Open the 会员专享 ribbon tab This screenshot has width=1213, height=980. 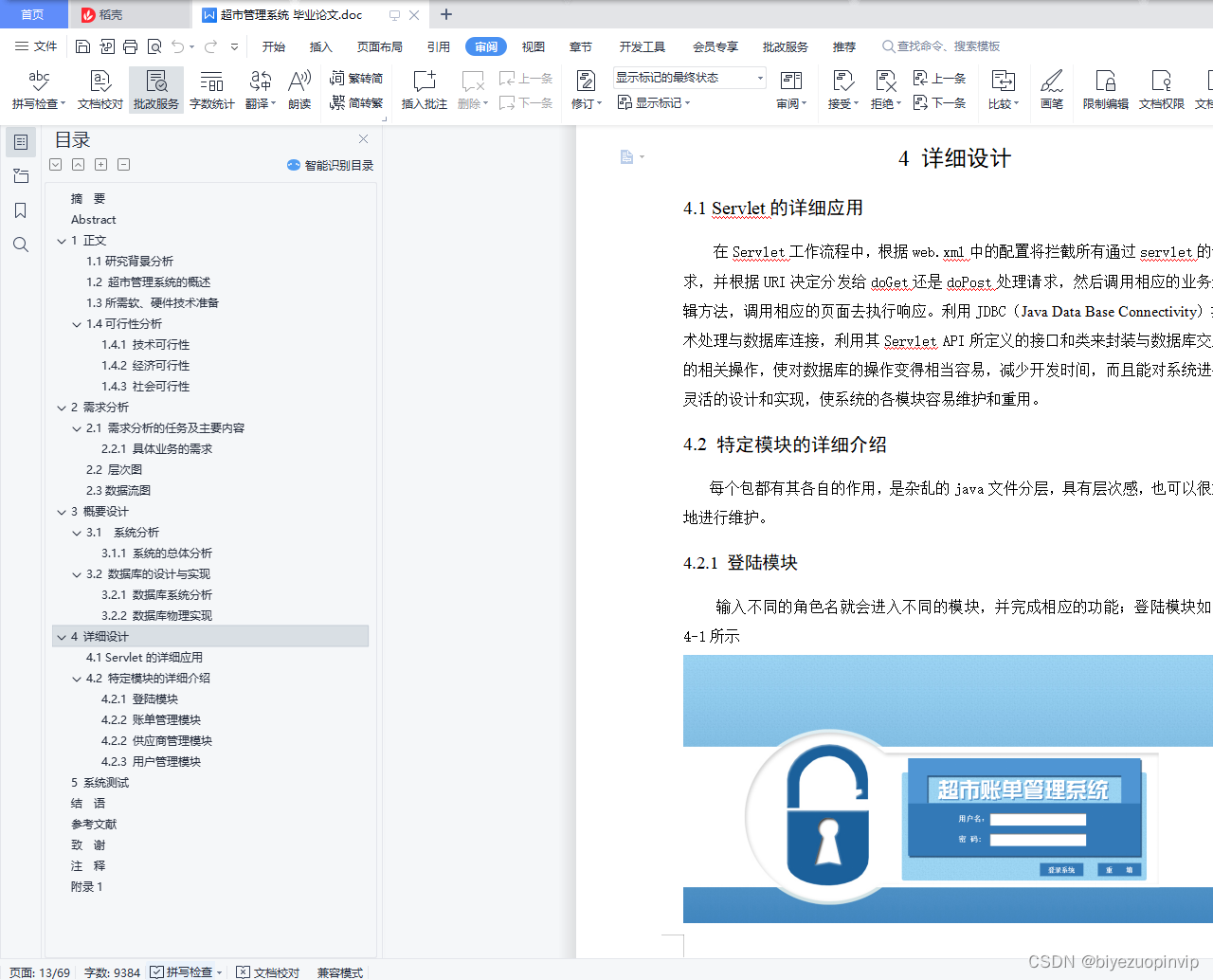tap(715, 46)
